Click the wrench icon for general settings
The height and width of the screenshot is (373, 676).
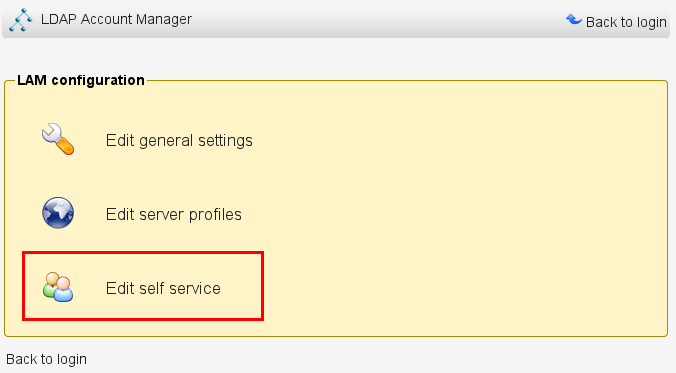coord(58,139)
